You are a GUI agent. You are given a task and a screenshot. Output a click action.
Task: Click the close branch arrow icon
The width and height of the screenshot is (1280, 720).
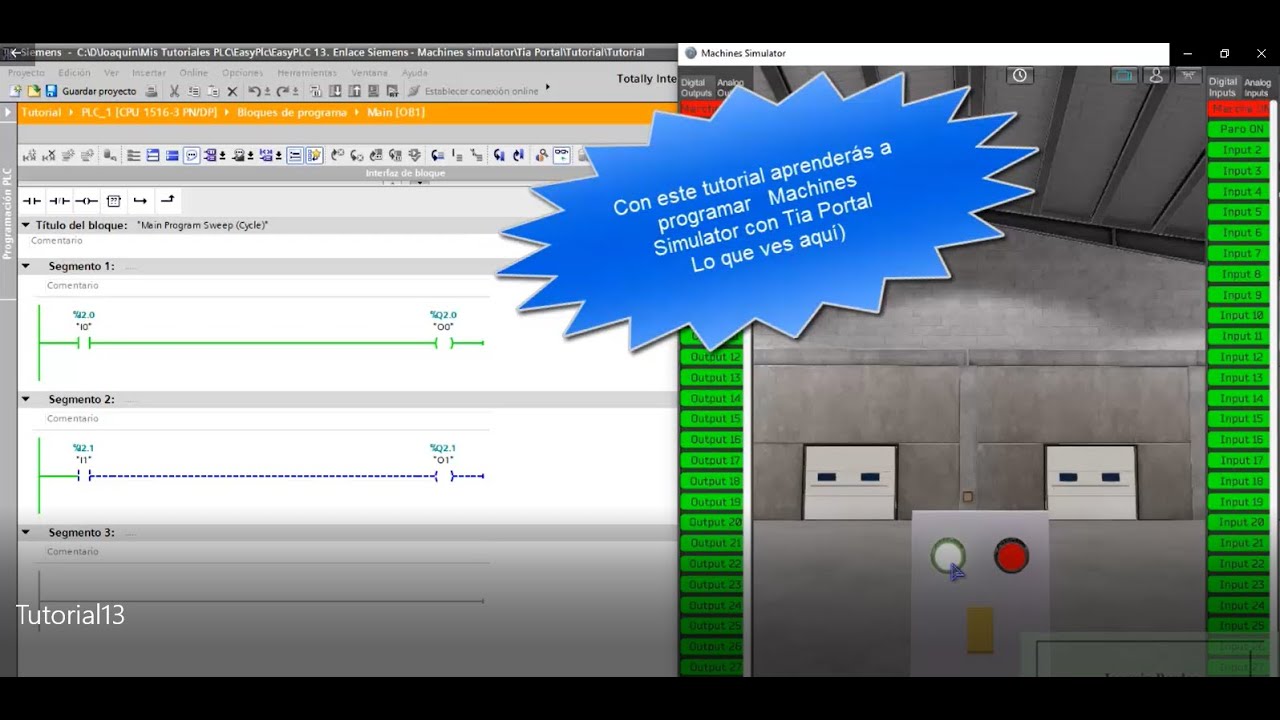pos(168,200)
